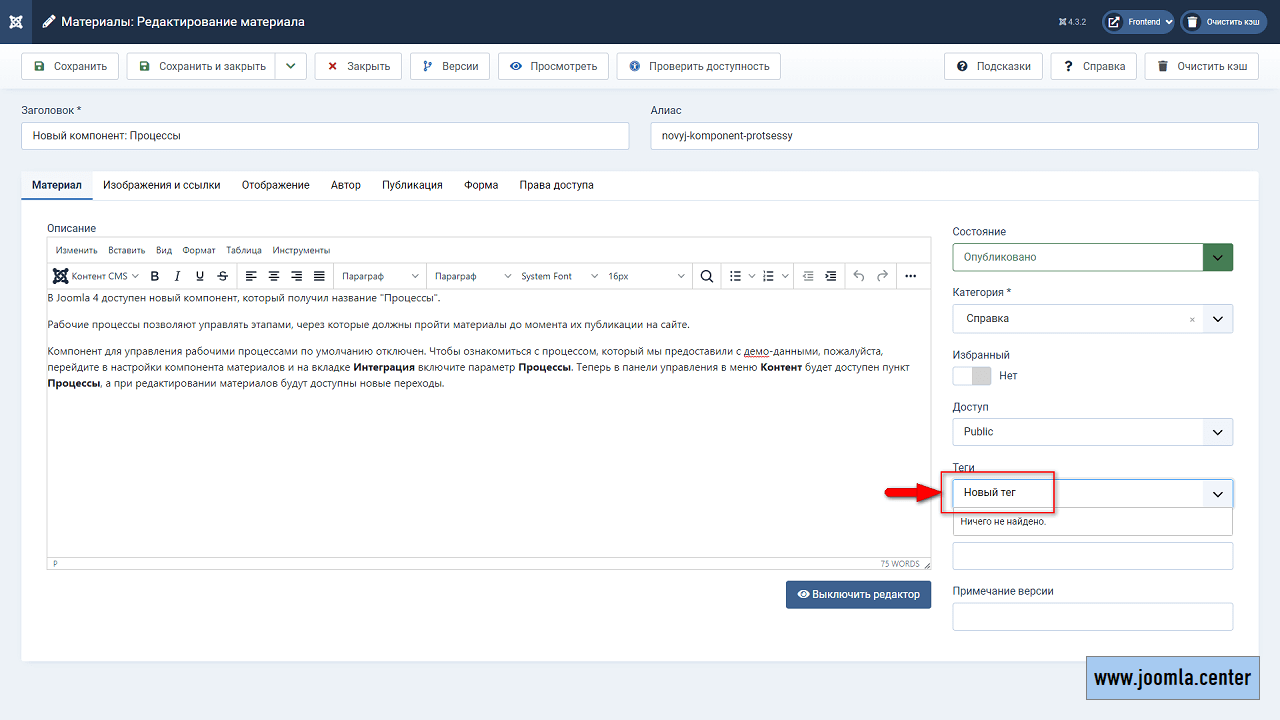Expand the Доступ access level dropdown
This screenshot has height=720, width=1280.
[1217, 431]
